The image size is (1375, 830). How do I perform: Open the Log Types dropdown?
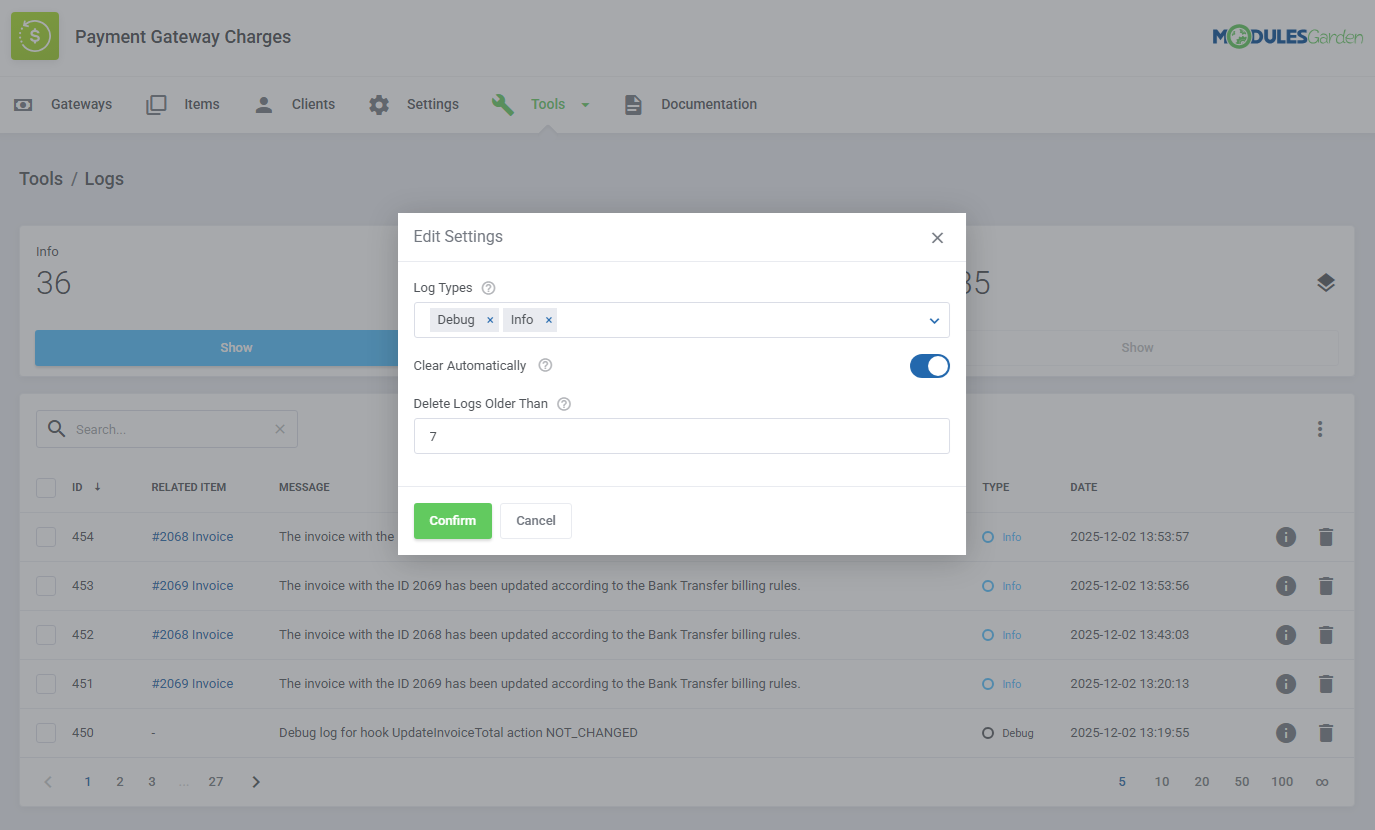(x=933, y=320)
